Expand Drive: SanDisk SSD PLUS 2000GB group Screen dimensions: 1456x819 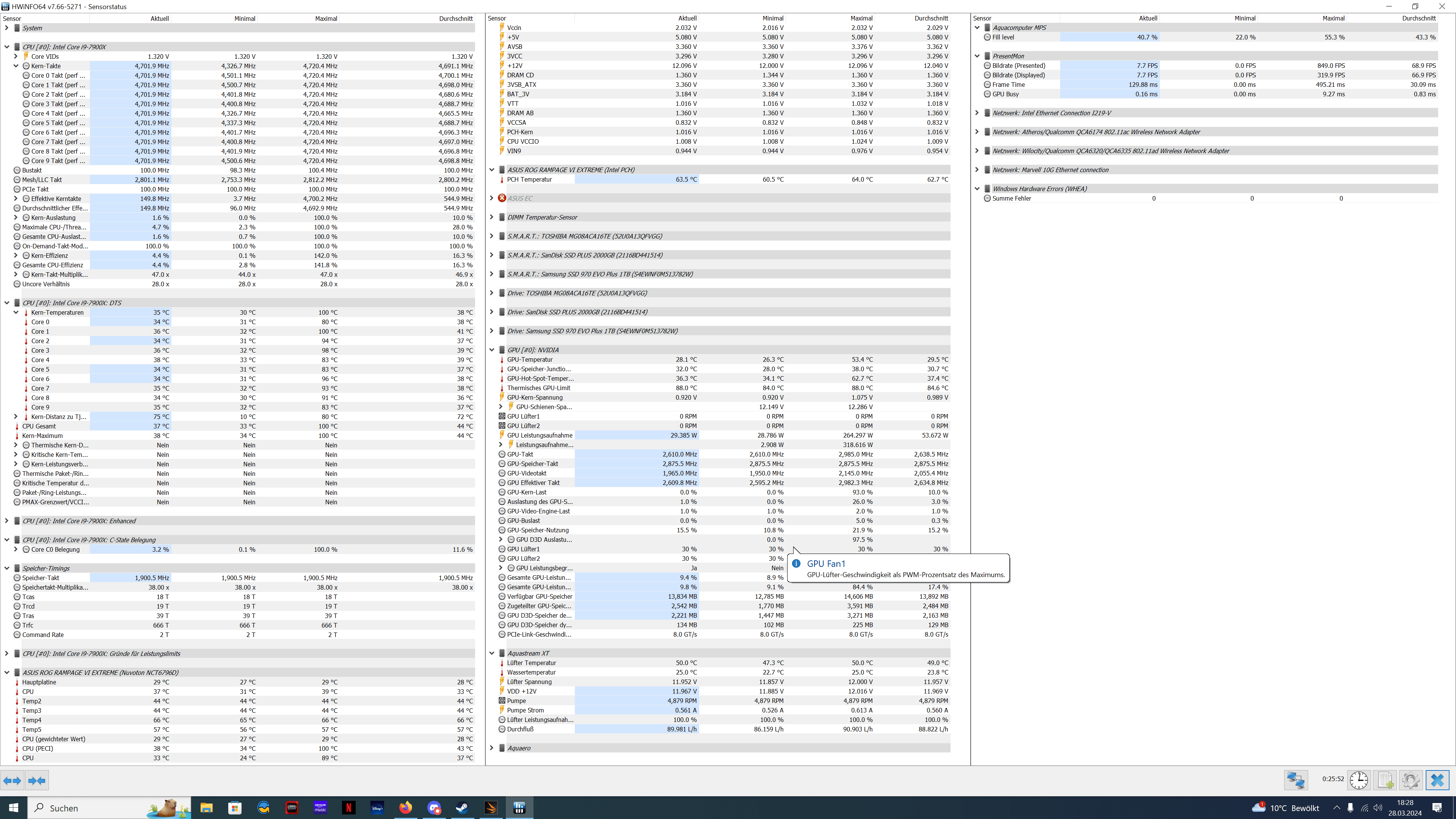coord(492,312)
